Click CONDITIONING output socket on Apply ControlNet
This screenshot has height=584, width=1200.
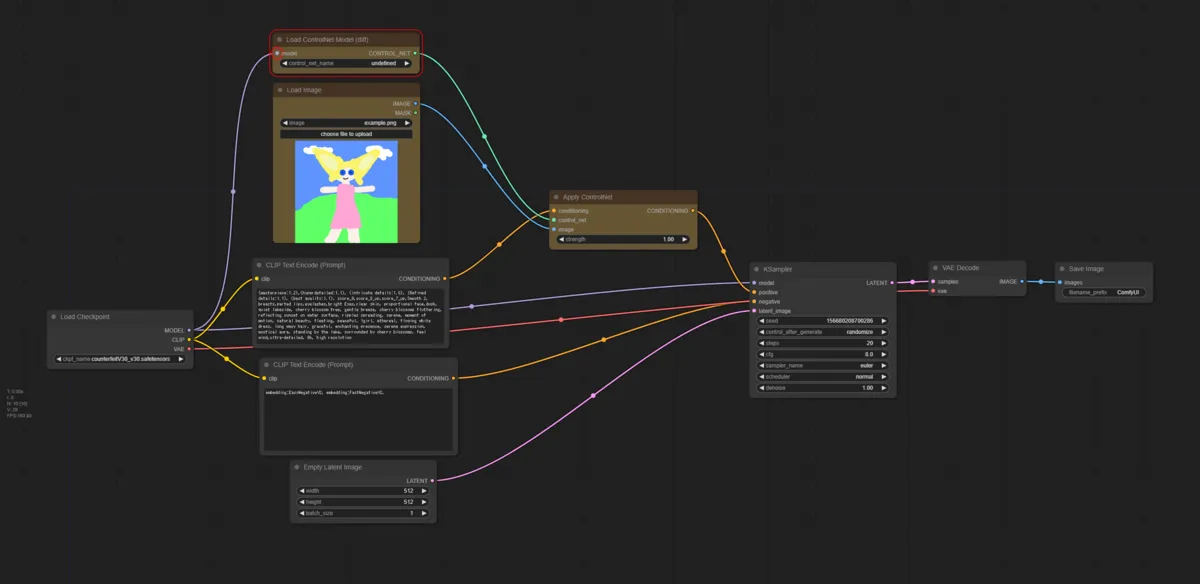(692, 211)
